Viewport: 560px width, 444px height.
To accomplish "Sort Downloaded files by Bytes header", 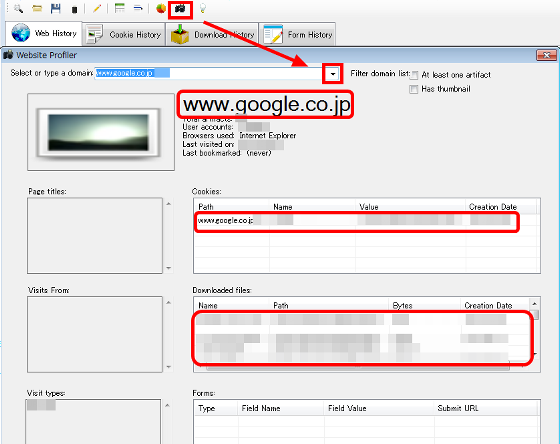I will 424,305.
